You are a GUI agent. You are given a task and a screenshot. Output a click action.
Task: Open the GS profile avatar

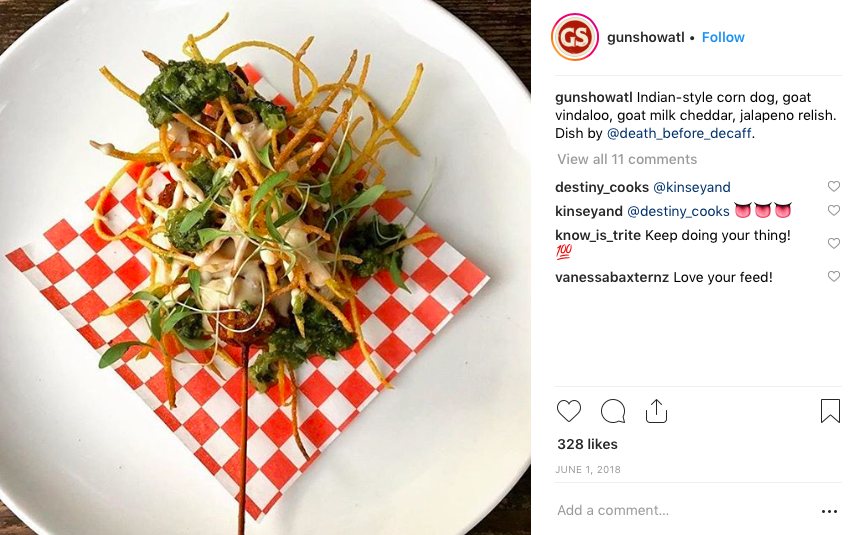tap(575, 37)
